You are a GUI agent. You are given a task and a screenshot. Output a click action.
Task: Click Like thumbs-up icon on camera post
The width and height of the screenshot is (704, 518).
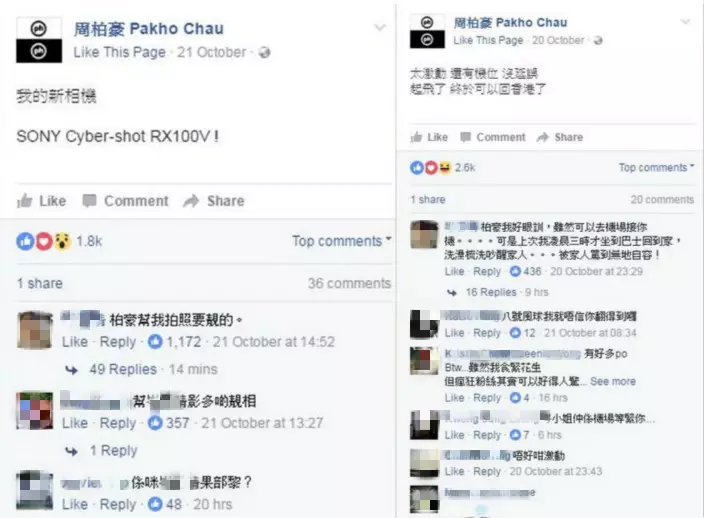(25, 201)
